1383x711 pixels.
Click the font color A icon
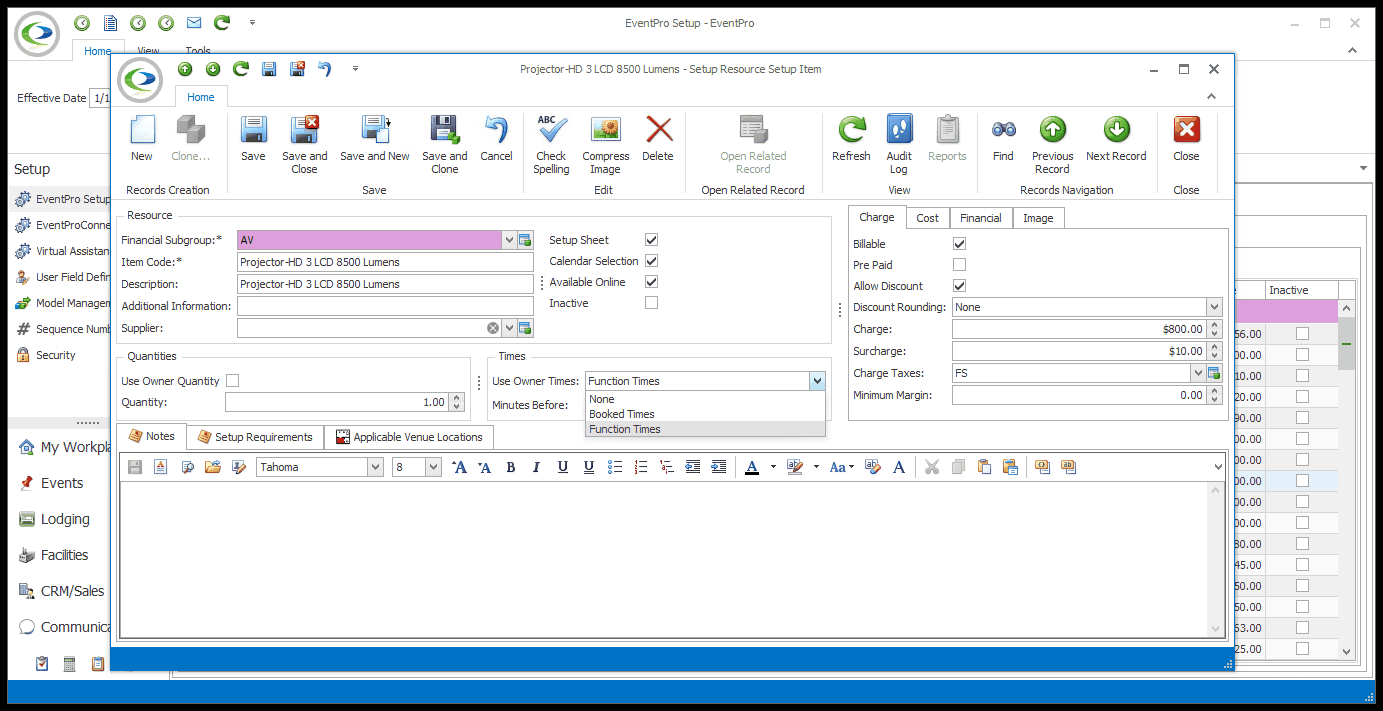[752, 467]
